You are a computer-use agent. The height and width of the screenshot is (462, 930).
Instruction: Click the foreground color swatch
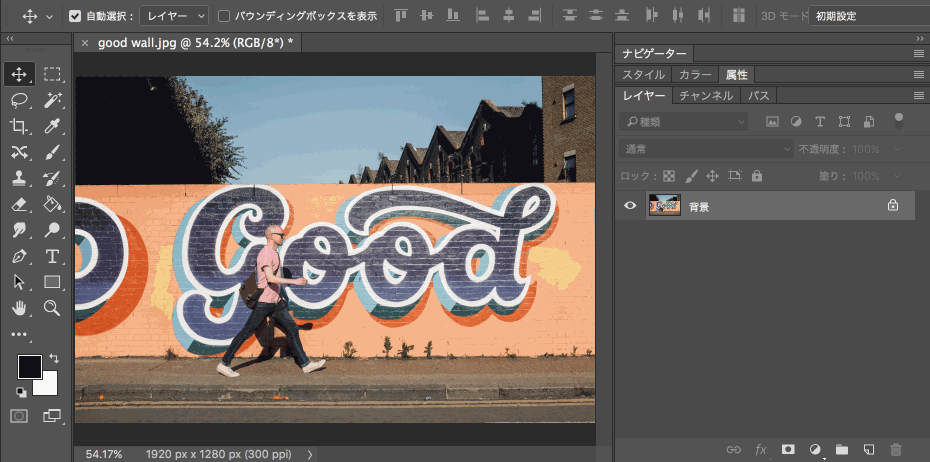point(29,366)
